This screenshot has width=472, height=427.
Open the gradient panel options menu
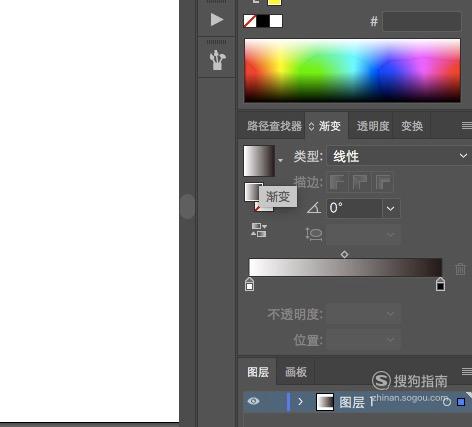[x=466, y=126]
